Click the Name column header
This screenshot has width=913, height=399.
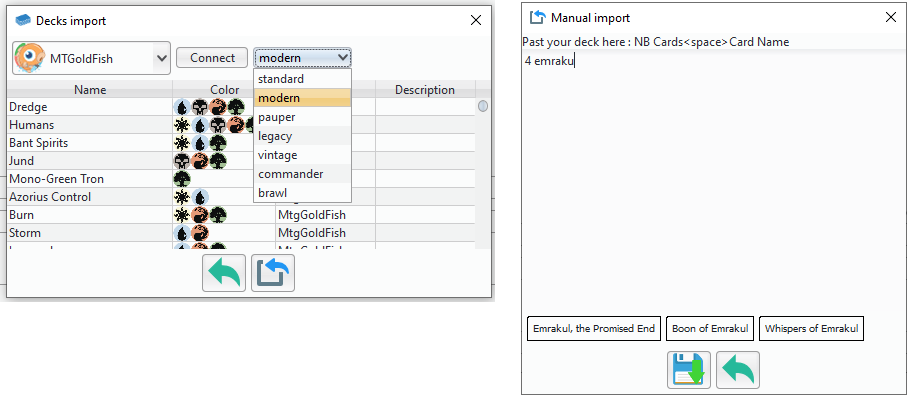(x=90, y=90)
